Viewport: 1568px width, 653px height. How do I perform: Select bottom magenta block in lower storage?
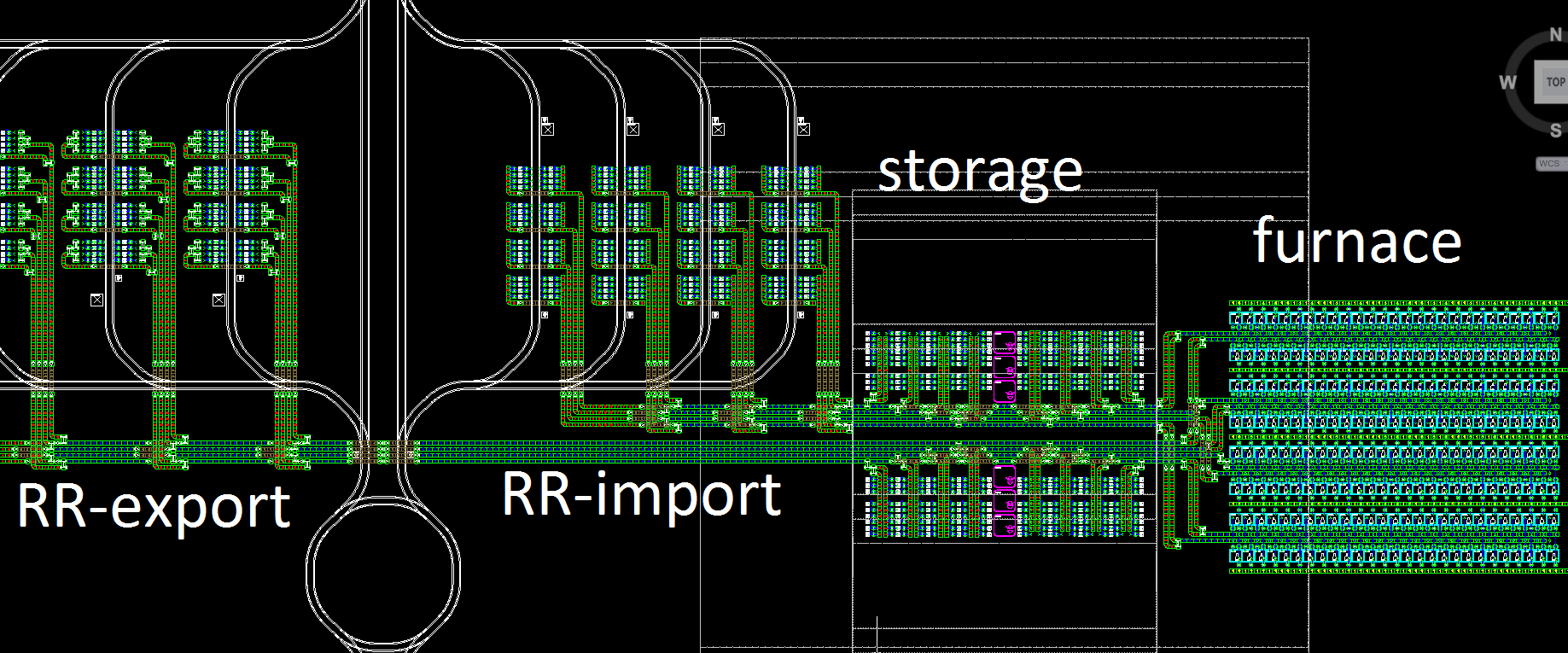pos(1005,527)
